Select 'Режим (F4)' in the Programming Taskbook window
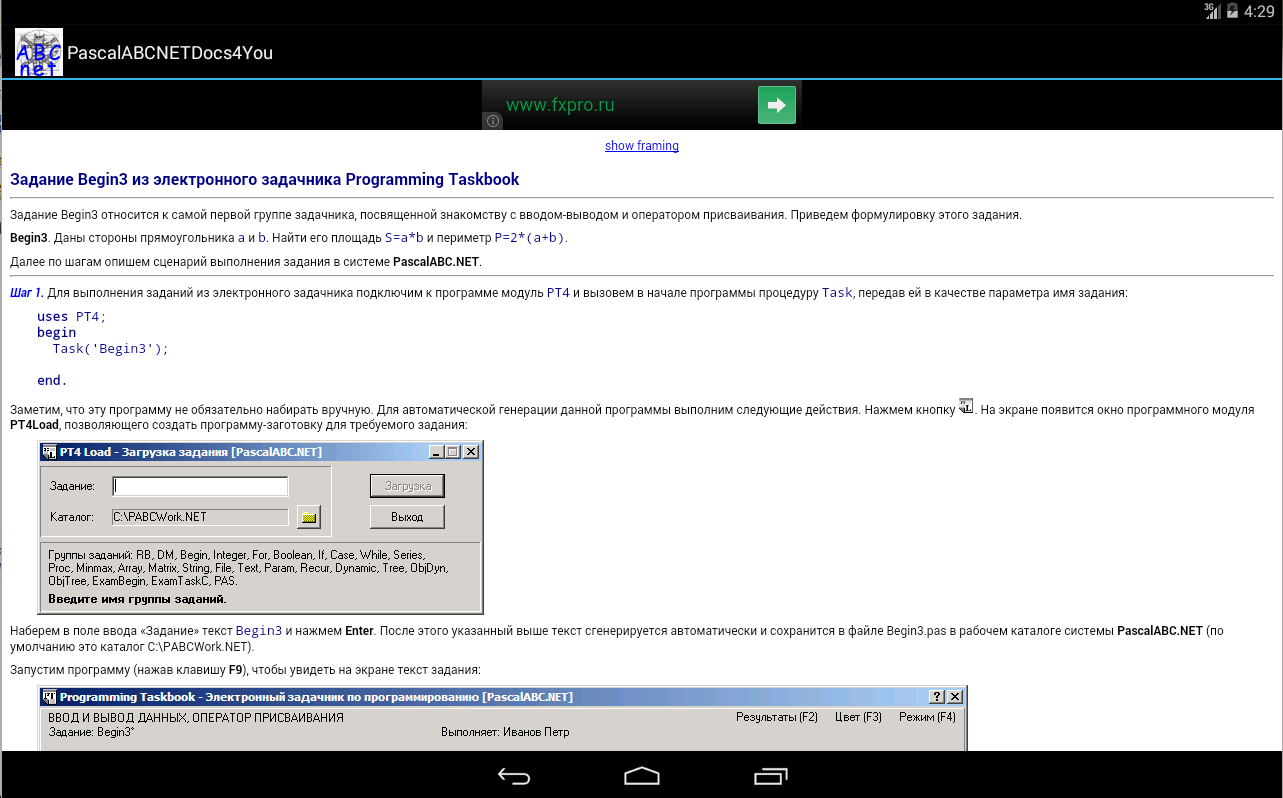This screenshot has height=798, width=1283. point(927,717)
